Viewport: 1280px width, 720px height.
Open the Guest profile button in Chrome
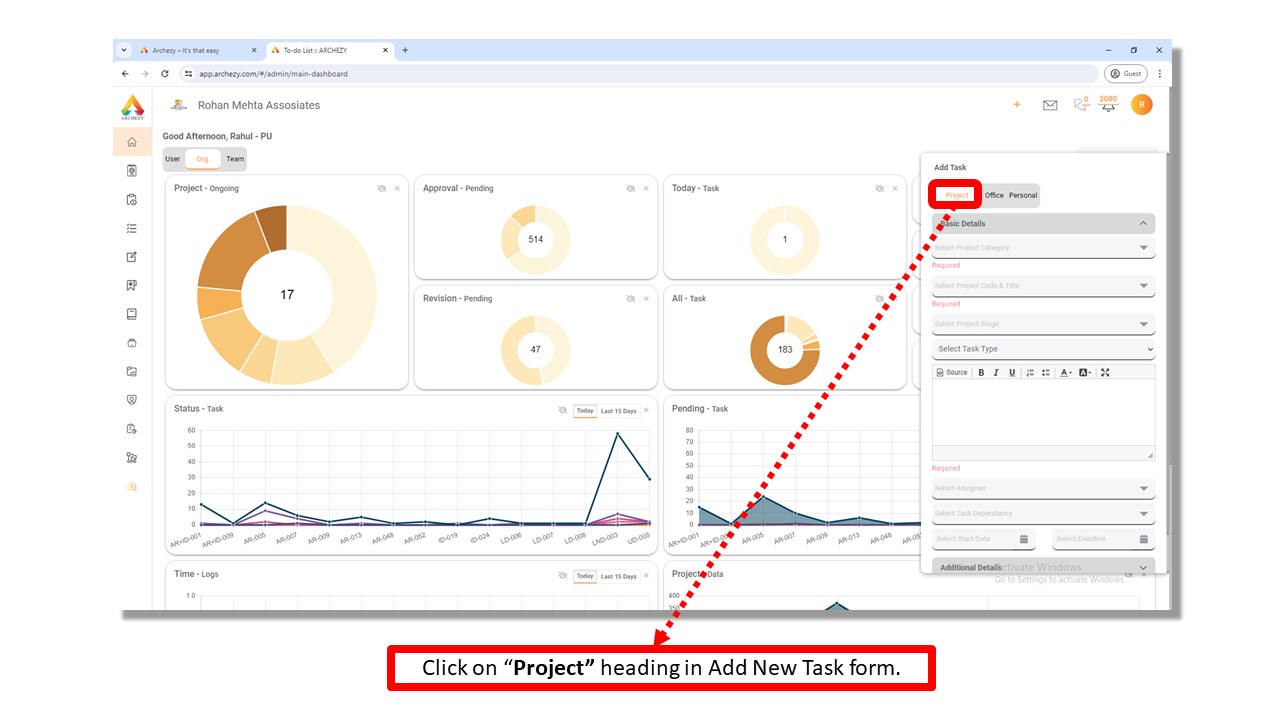1126,74
